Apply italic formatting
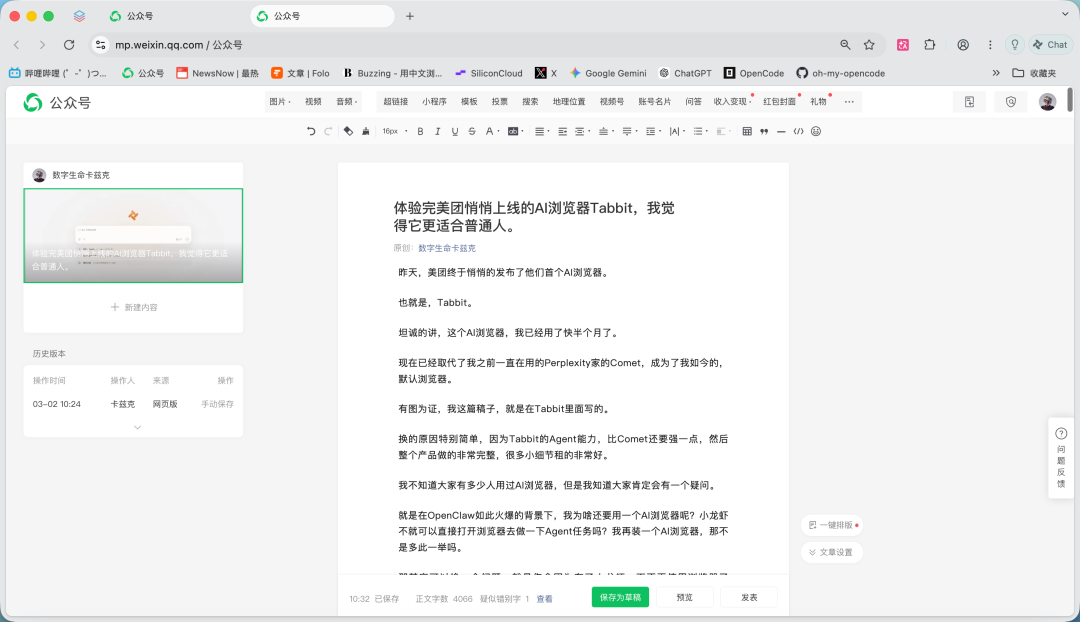This screenshot has width=1080, height=622. [x=437, y=131]
